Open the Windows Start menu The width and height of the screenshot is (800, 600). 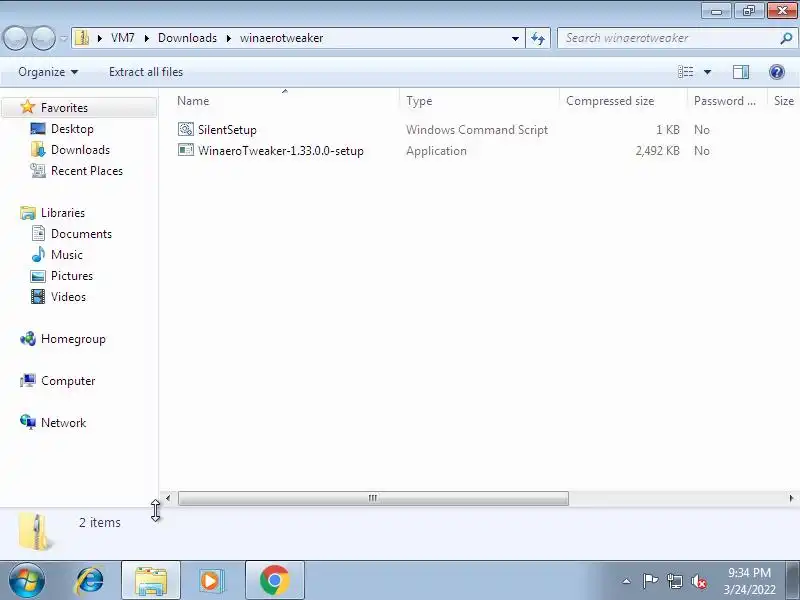[x=26, y=581]
